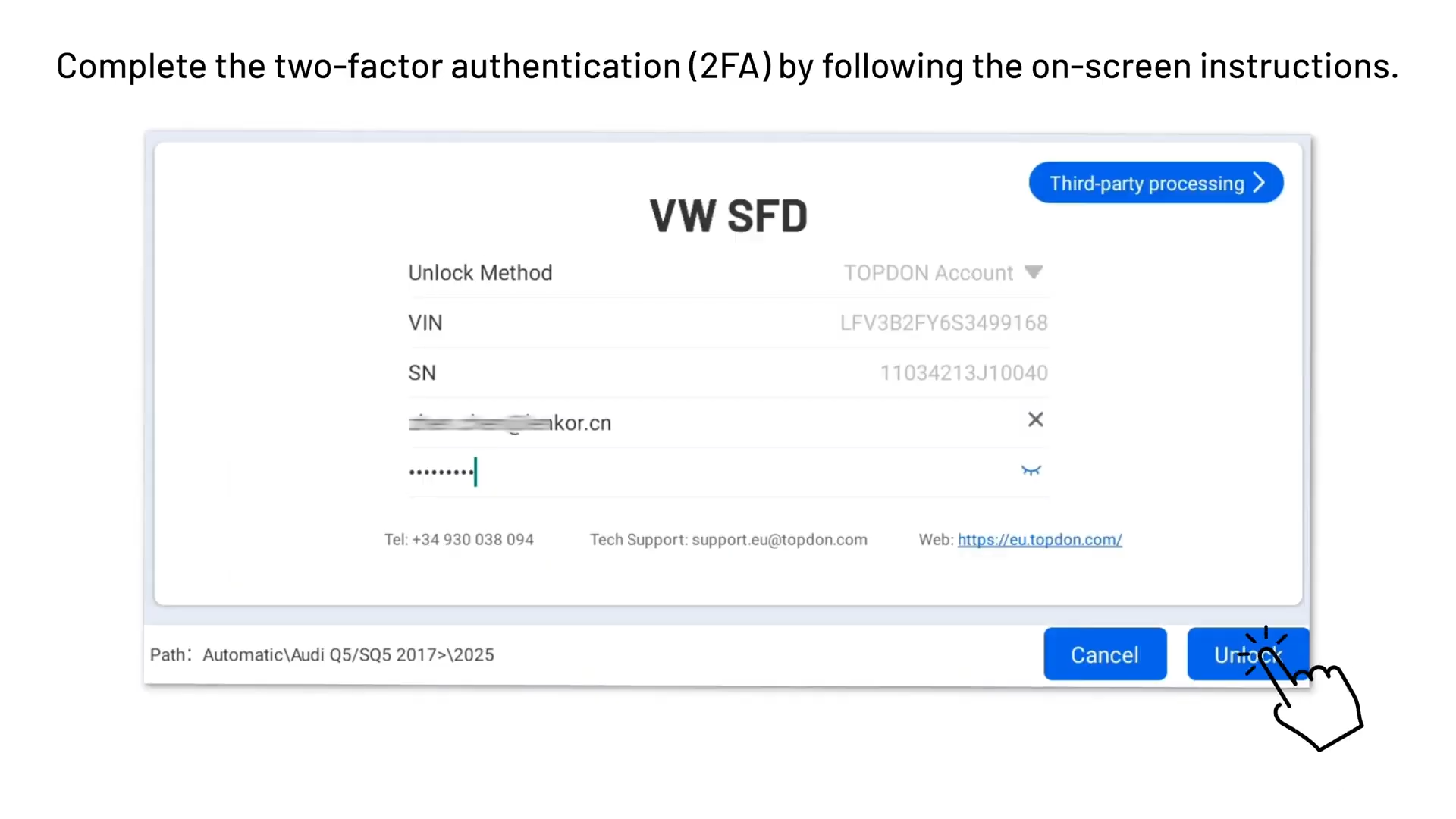This screenshot has height=819, width=1456.
Task: Click the SN value 11034213J10040
Action: click(x=963, y=373)
